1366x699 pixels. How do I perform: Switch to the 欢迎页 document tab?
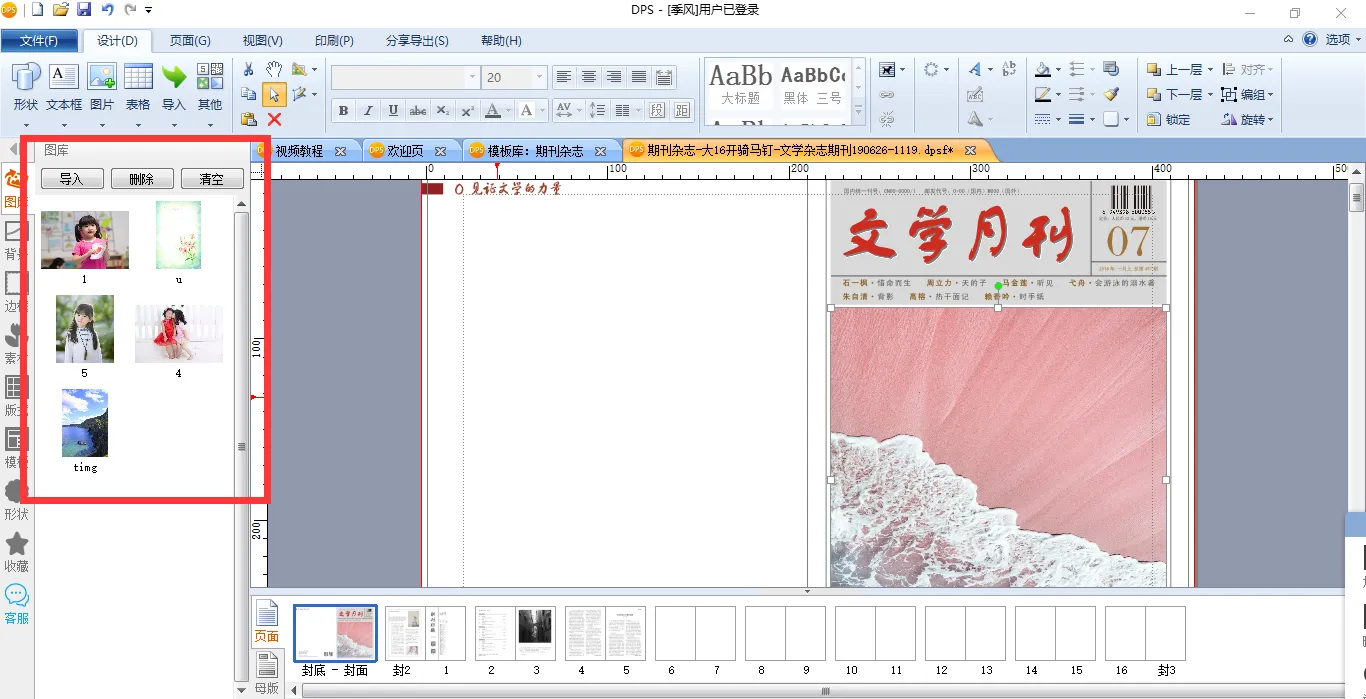click(405, 151)
